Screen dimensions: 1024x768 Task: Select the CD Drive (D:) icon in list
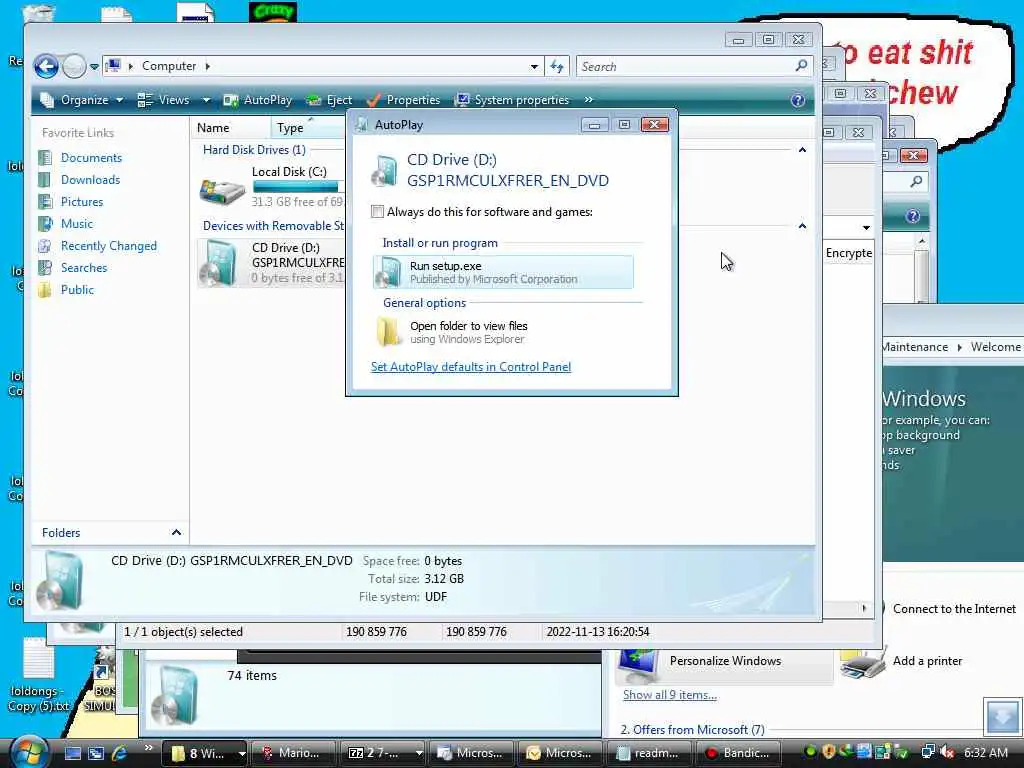pyautogui.click(x=219, y=263)
